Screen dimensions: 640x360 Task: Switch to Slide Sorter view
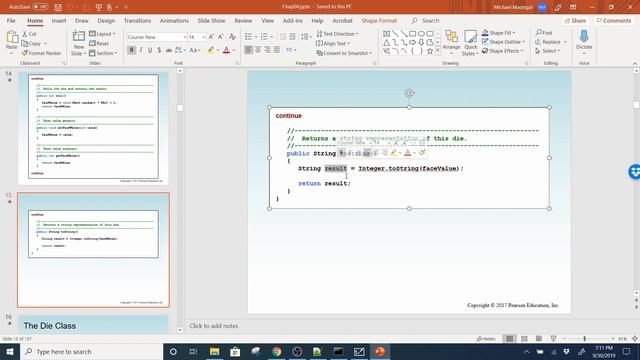pos(524,339)
